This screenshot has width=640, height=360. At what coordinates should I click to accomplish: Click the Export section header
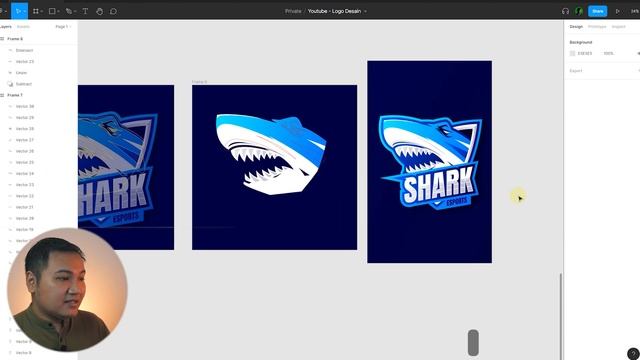pos(576,71)
